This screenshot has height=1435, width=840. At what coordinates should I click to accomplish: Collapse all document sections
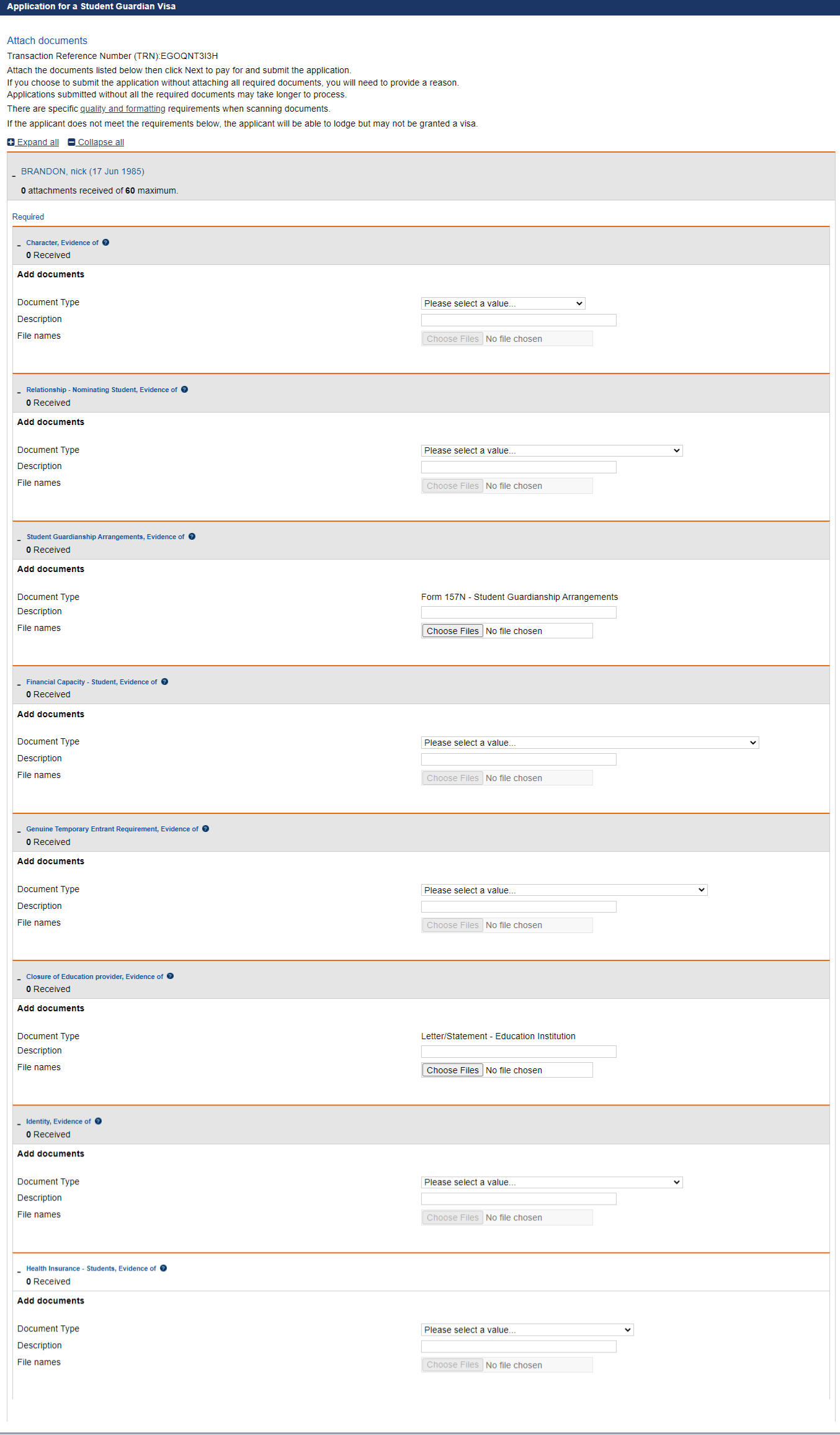pyautogui.click(x=96, y=142)
